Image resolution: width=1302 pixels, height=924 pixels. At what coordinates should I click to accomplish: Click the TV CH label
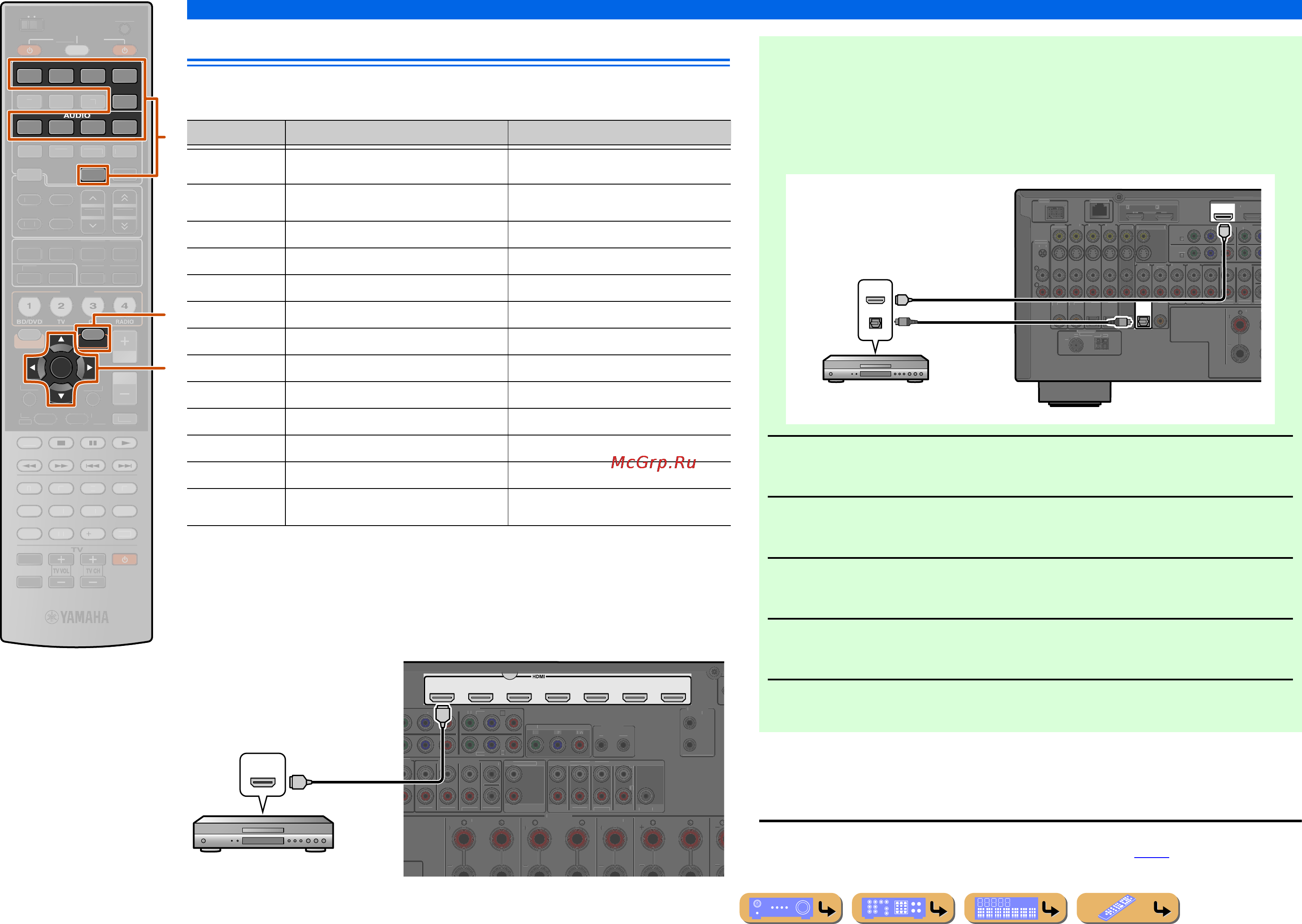coord(93,571)
